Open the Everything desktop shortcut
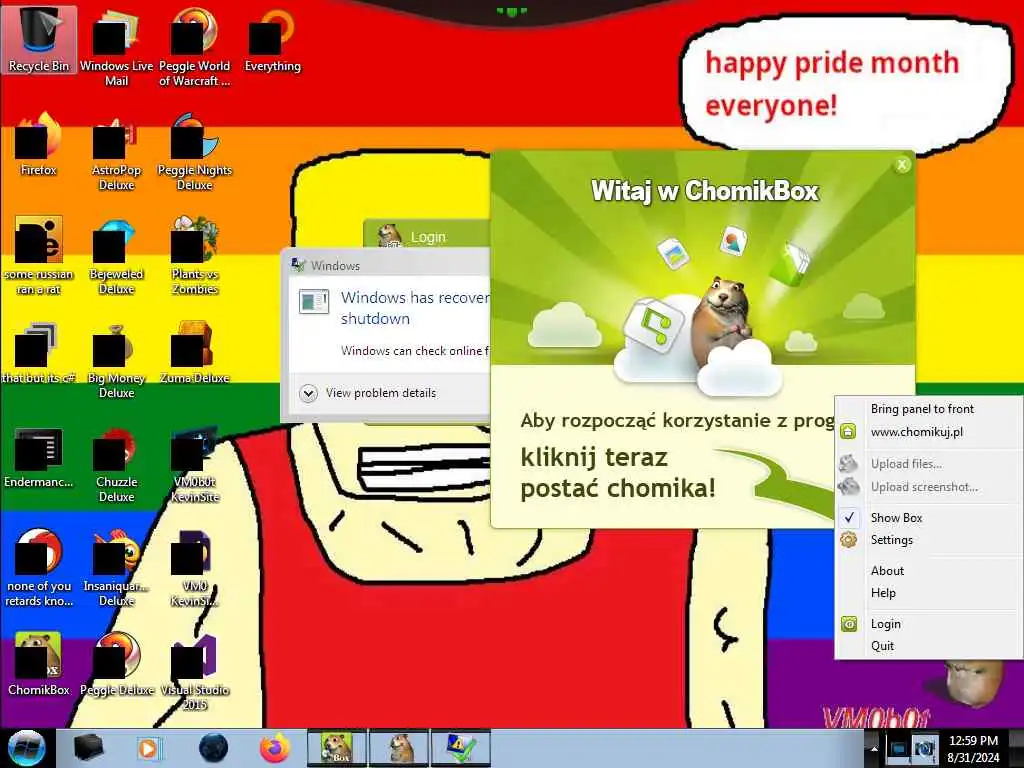The width and height of the screenshot is (1024, 768). pos(272,40)
